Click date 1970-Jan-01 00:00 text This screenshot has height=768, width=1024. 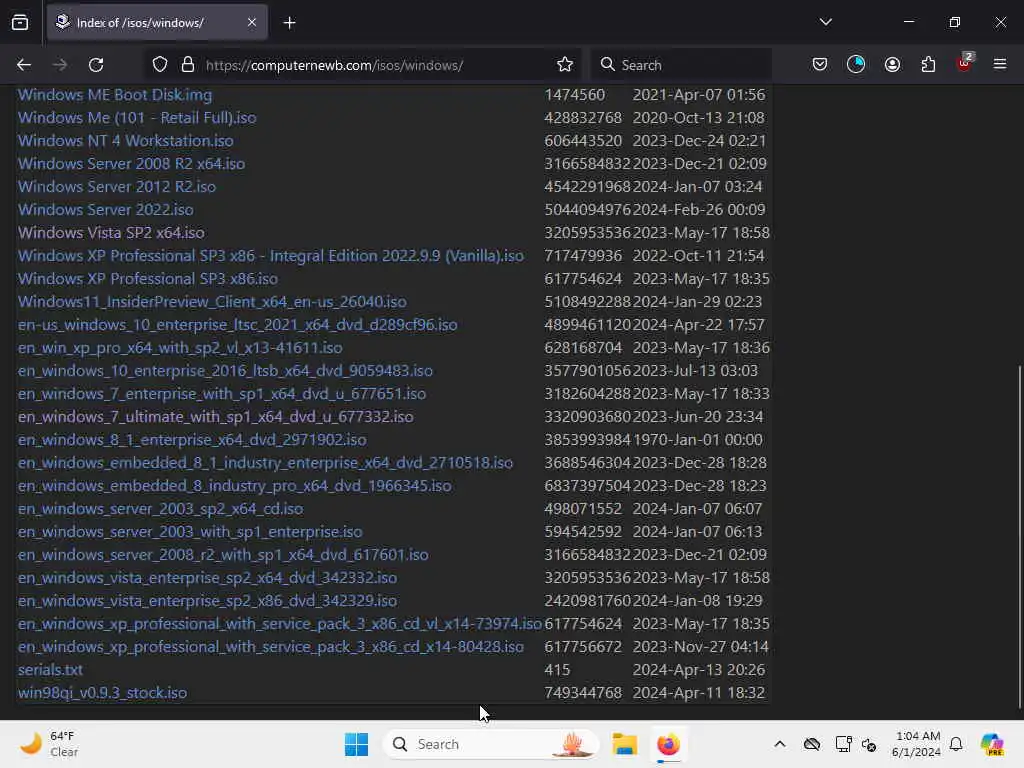click(x=697, y=440)
